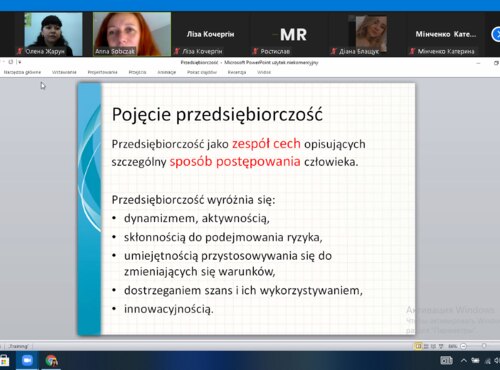Click the battery icon in system tray
Screen dimensions: 500x370
tap(475, 360)
